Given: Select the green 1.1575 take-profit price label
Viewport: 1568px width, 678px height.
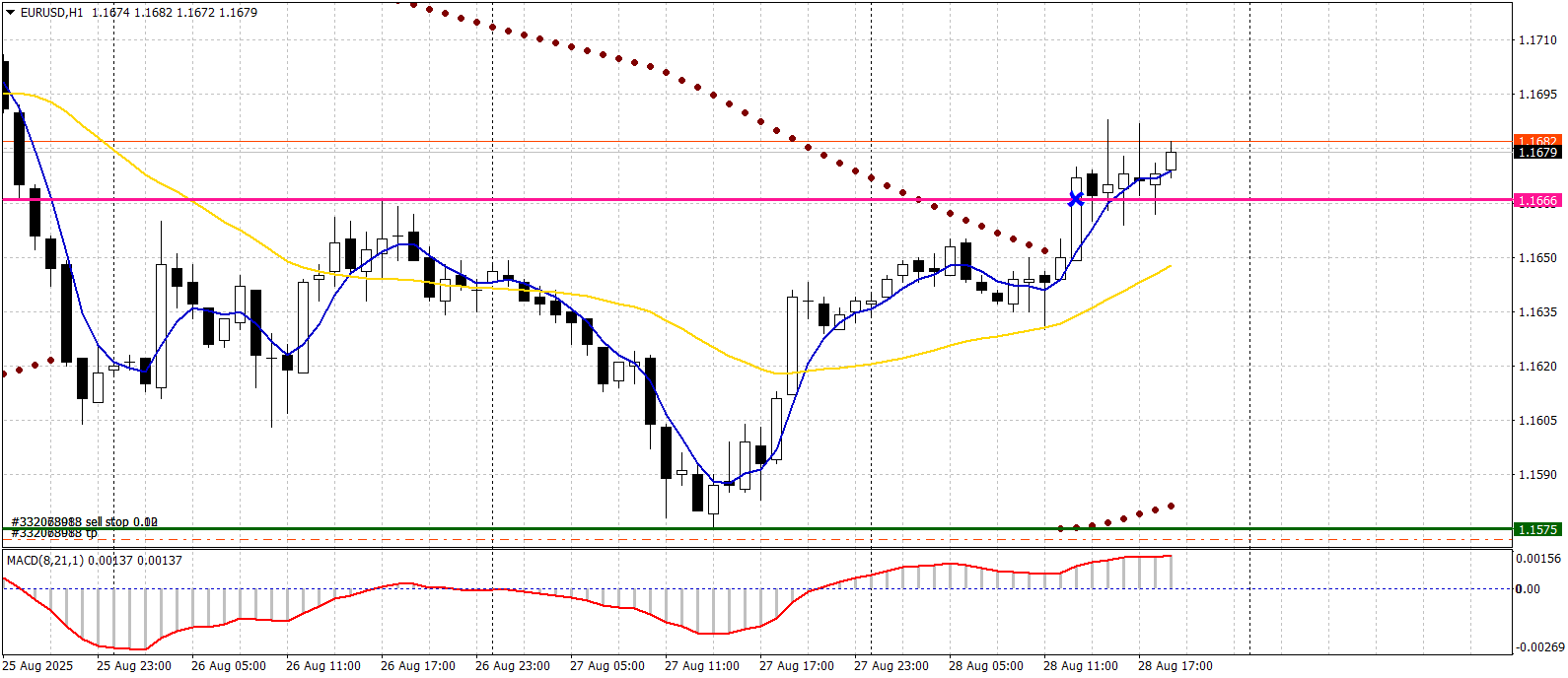Looking at the screenshot, I should click(x=1537, y=530).
